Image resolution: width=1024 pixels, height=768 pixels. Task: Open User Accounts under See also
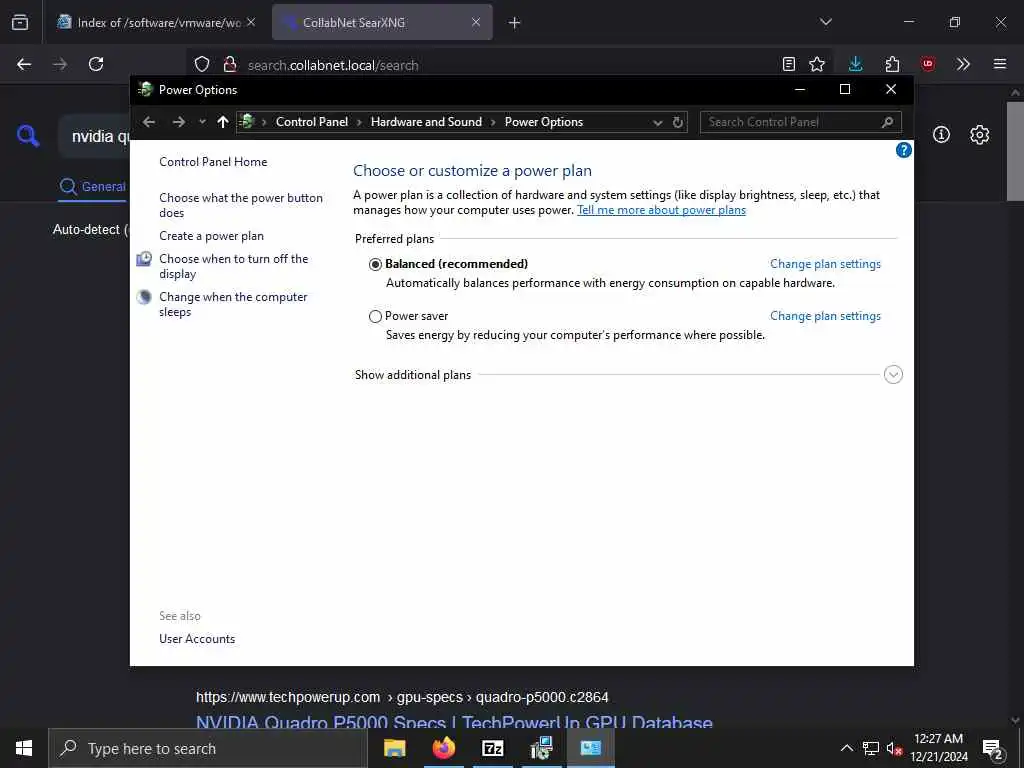tap(197, 639)
